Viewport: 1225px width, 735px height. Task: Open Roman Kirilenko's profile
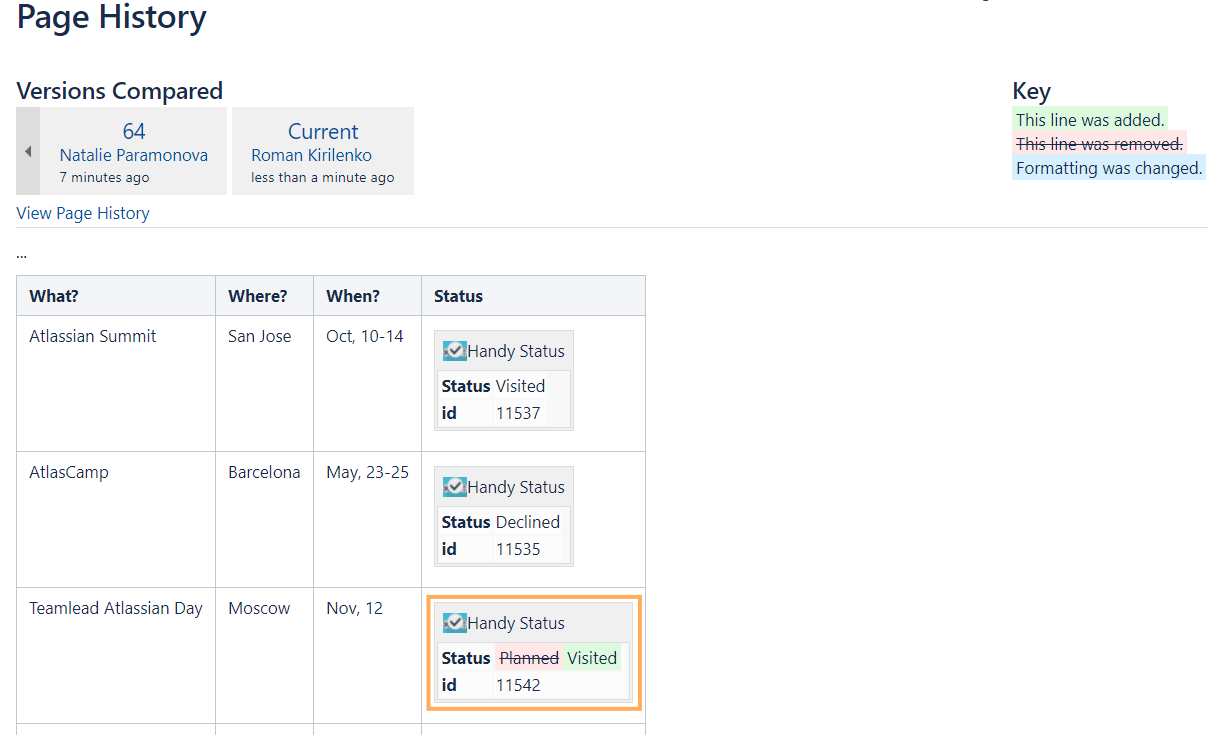[x=312, y=155]
